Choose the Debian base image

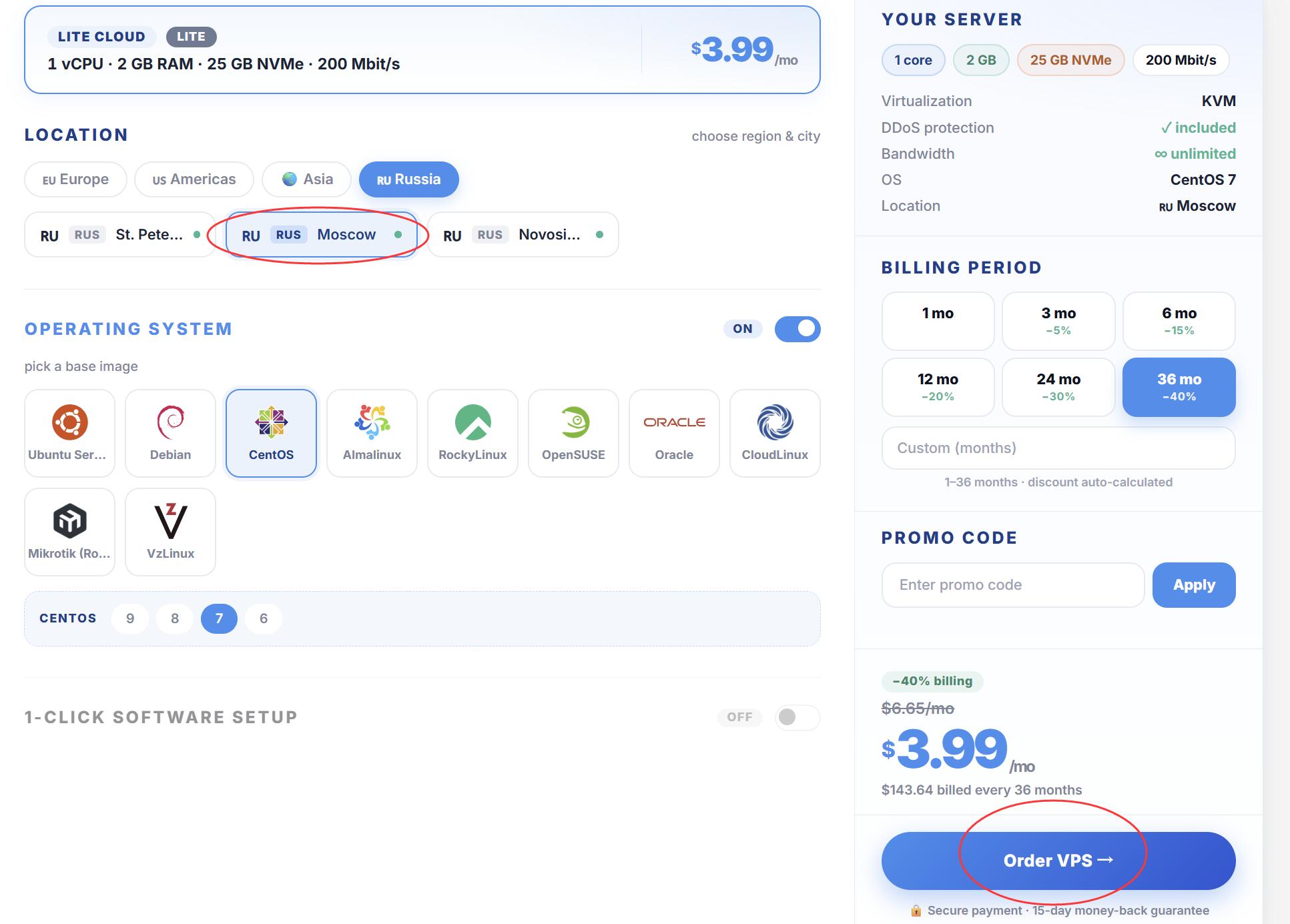[170, 433]
